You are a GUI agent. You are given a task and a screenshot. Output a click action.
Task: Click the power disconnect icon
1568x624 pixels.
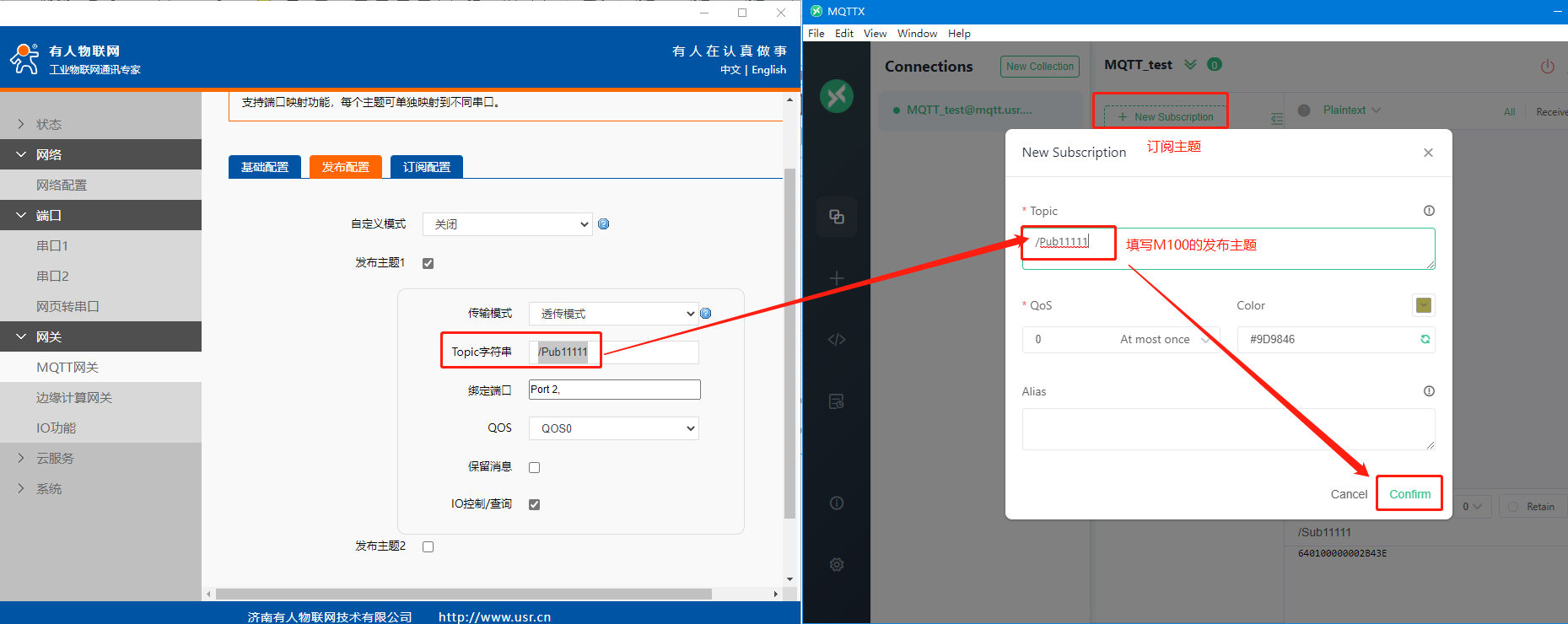pyautogui.click(x=1547, y=66)
